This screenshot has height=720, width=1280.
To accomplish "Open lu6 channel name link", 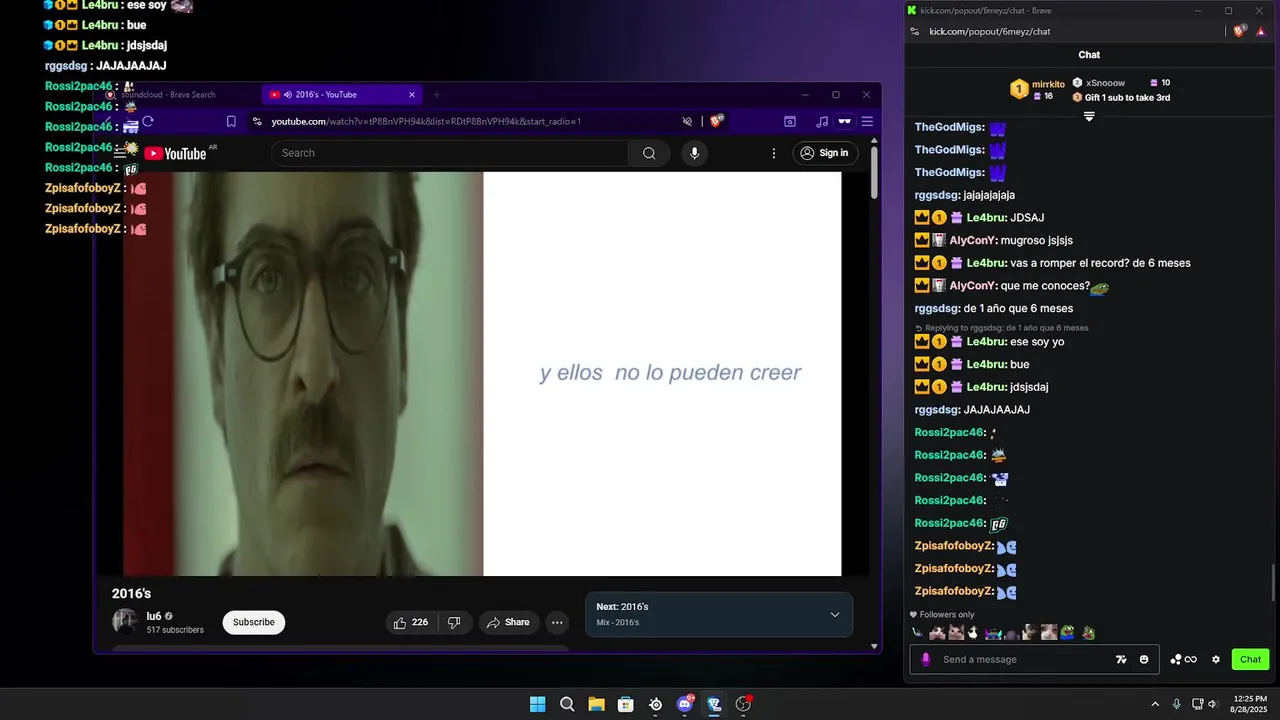I will tap(154, 616).
